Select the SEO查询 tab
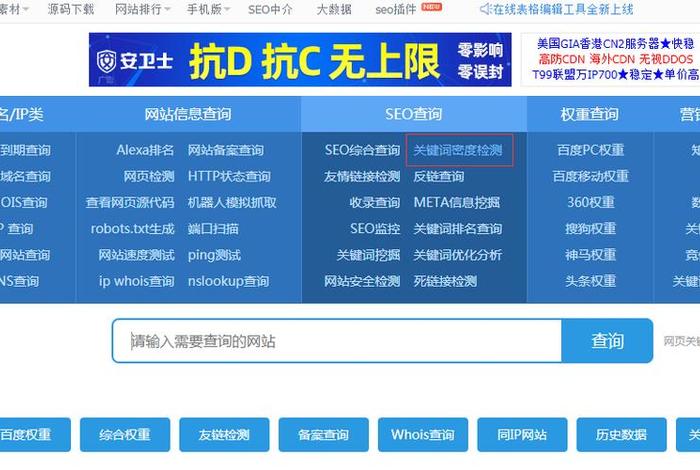 (x=414, y=114)
